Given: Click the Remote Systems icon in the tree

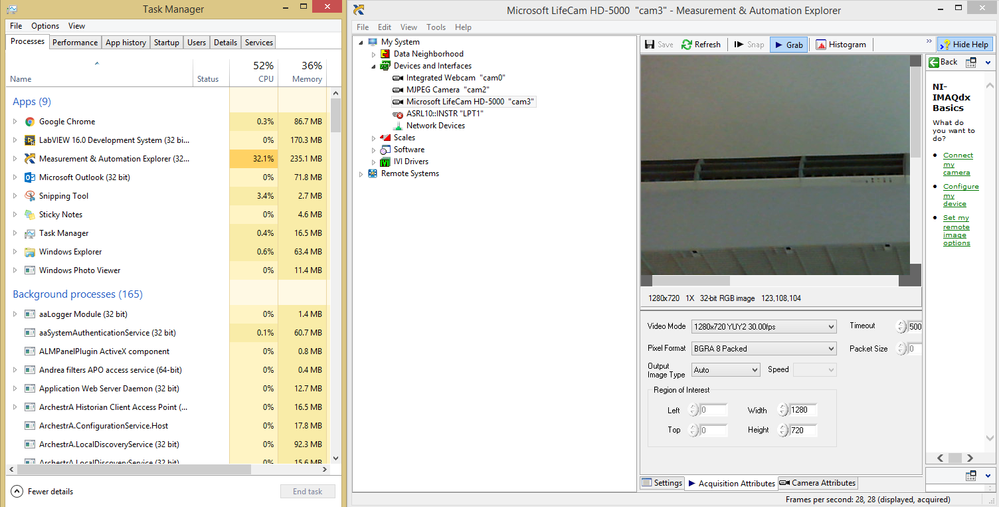Looking at the screenshot, I should (372, 173).
